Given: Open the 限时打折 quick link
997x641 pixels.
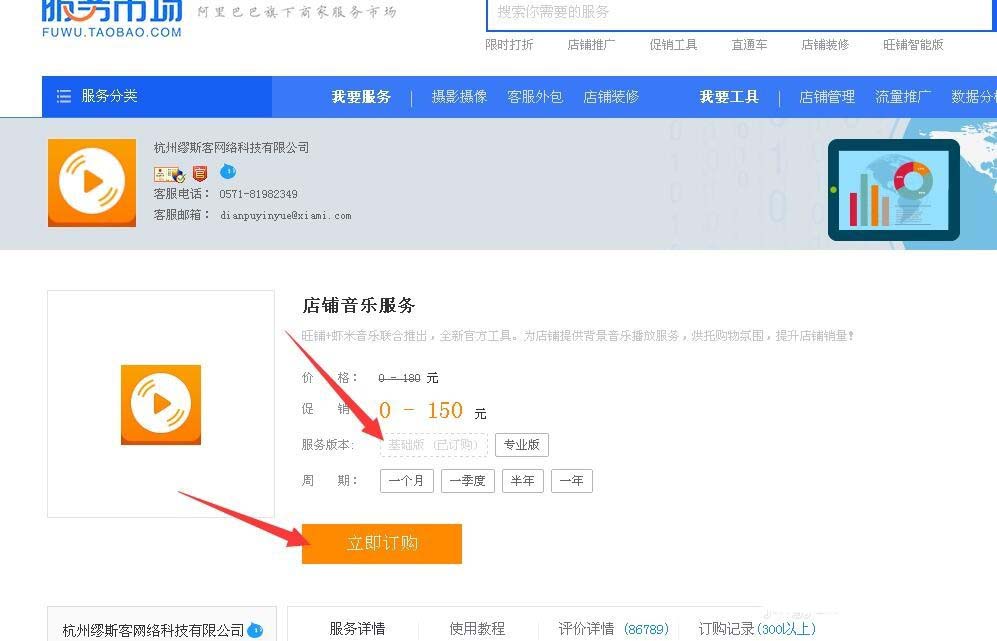Looking at the screenshot, I should point(509,45).
